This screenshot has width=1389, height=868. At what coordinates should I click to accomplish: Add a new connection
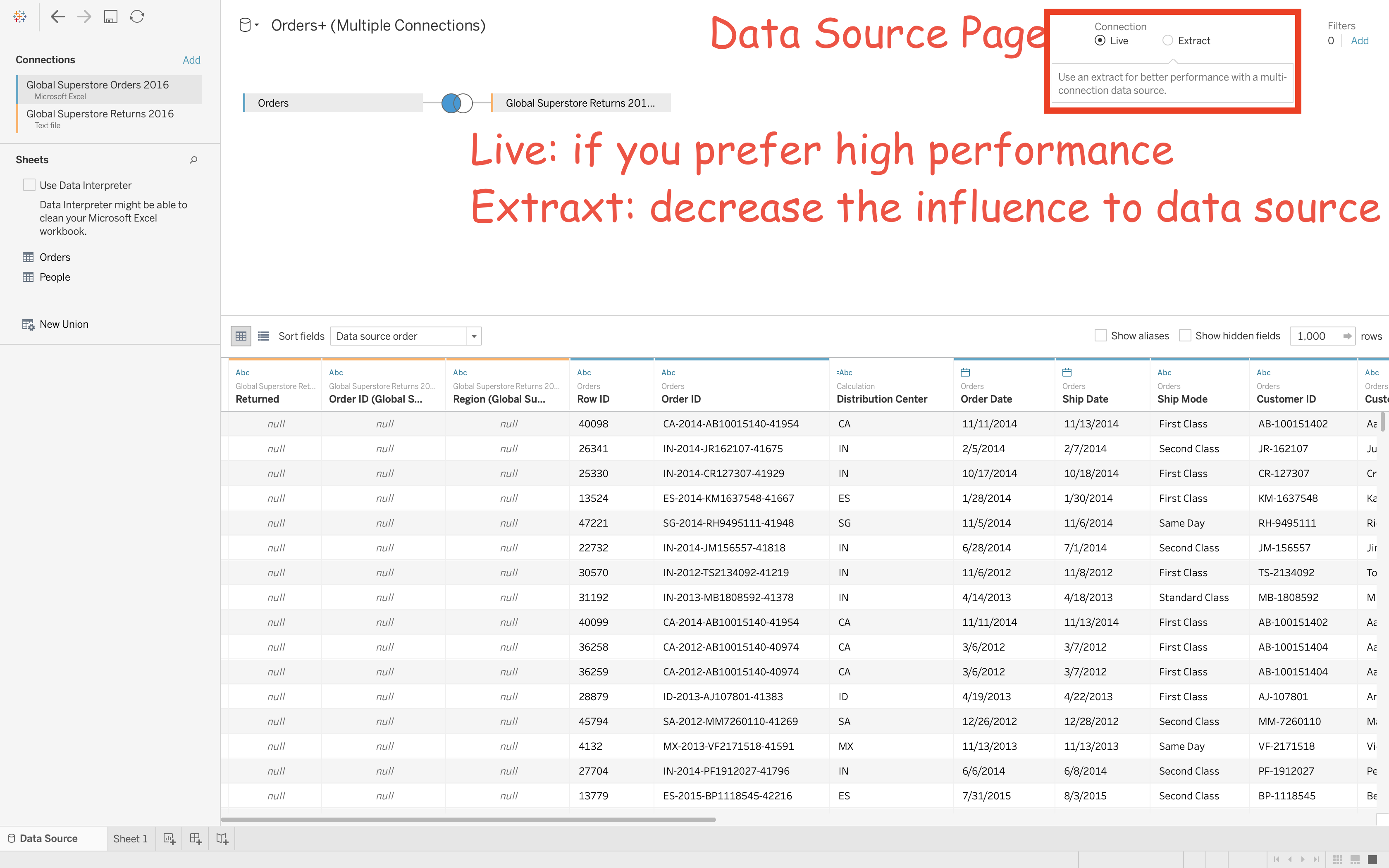coord(191,60)
